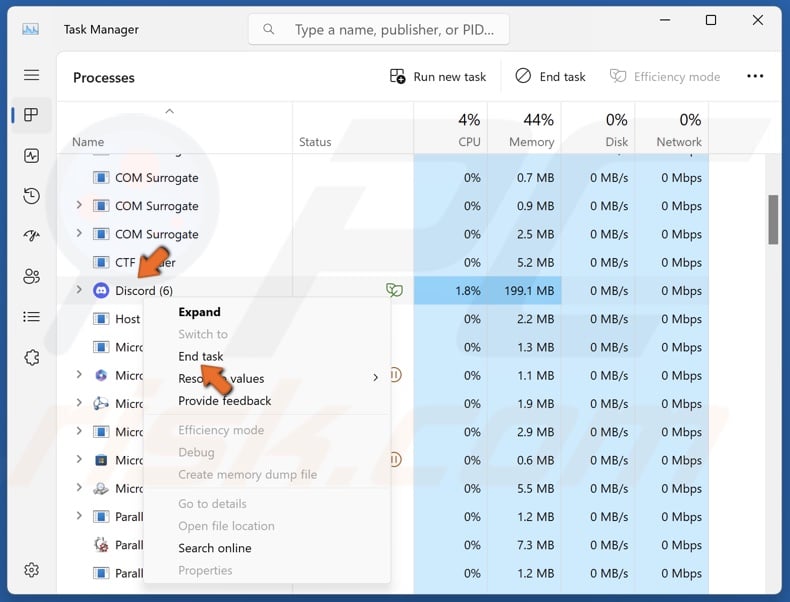Expand the Microsoft row using 2.9 MB
Image resolution: width=790 pixels, height=602 pixels.
79,431
